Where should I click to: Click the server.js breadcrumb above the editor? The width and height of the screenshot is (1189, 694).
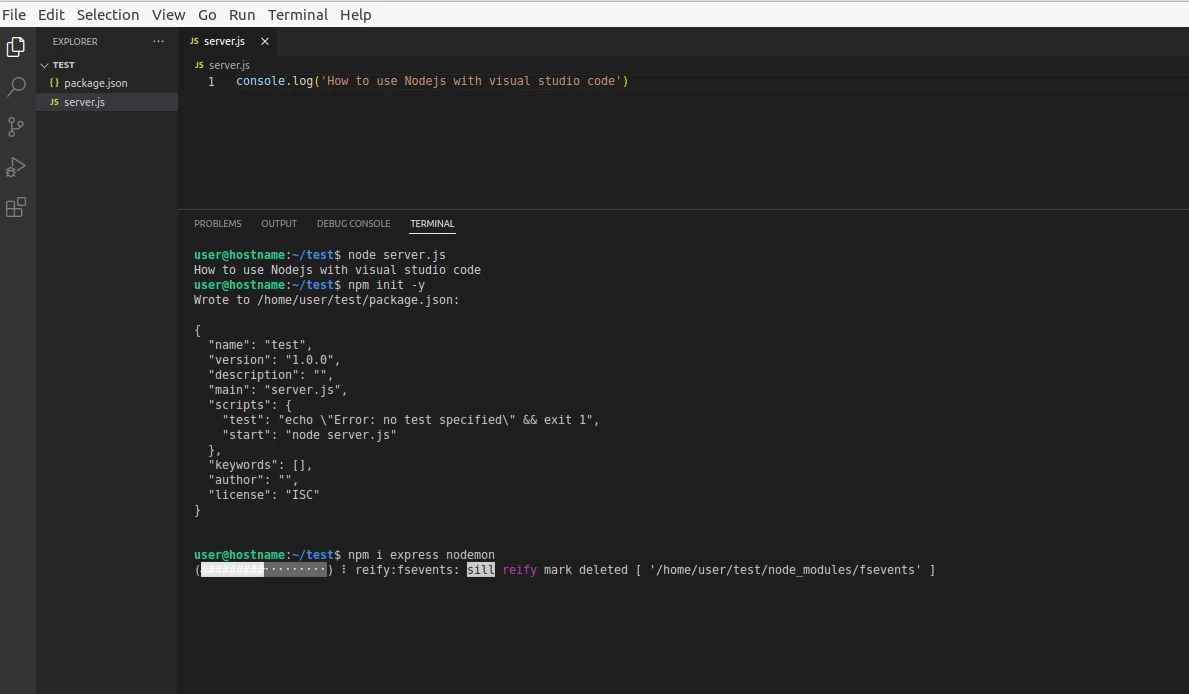pyautogui.click(x=228, y=64)
